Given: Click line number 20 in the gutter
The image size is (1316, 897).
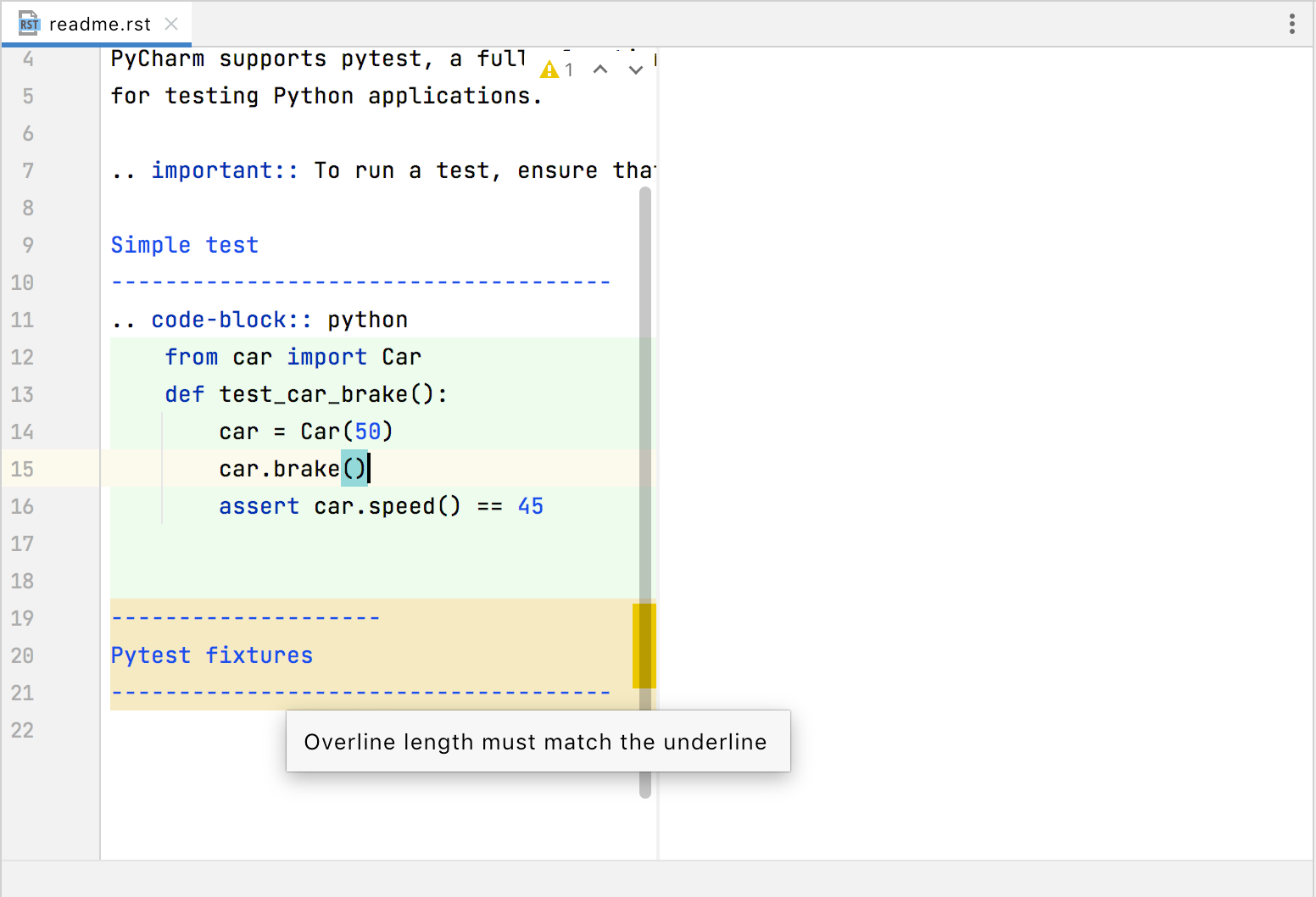Looking at the screenshot, I should coord(23,655).
